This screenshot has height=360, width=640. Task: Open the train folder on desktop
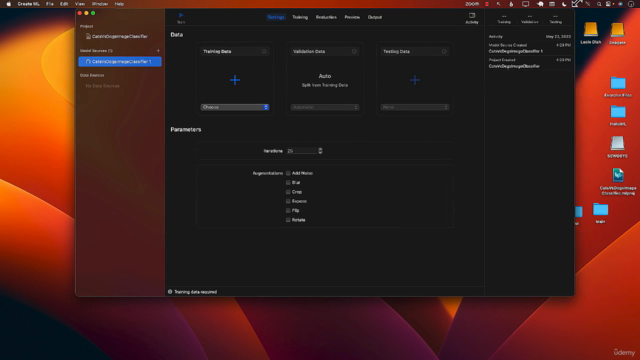[x=600, y=210]
